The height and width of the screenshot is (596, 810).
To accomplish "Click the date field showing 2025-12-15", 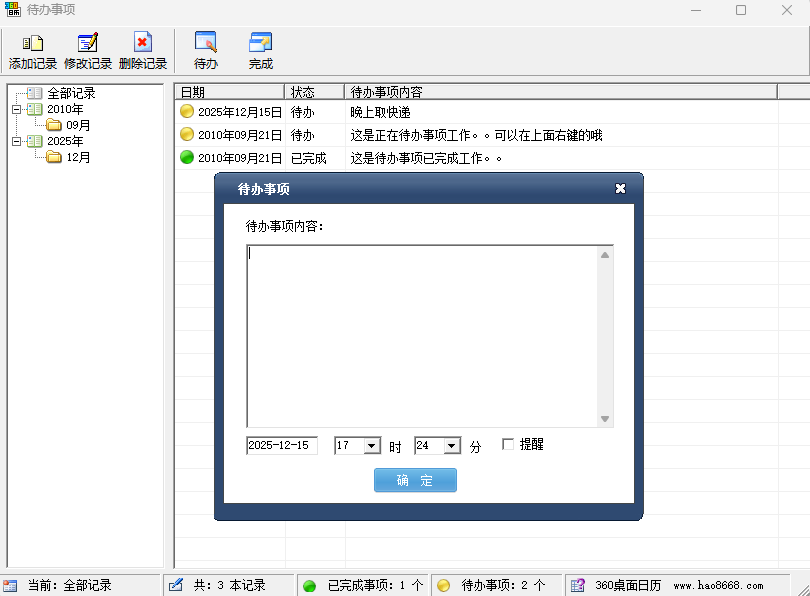I will click(281, 445).
